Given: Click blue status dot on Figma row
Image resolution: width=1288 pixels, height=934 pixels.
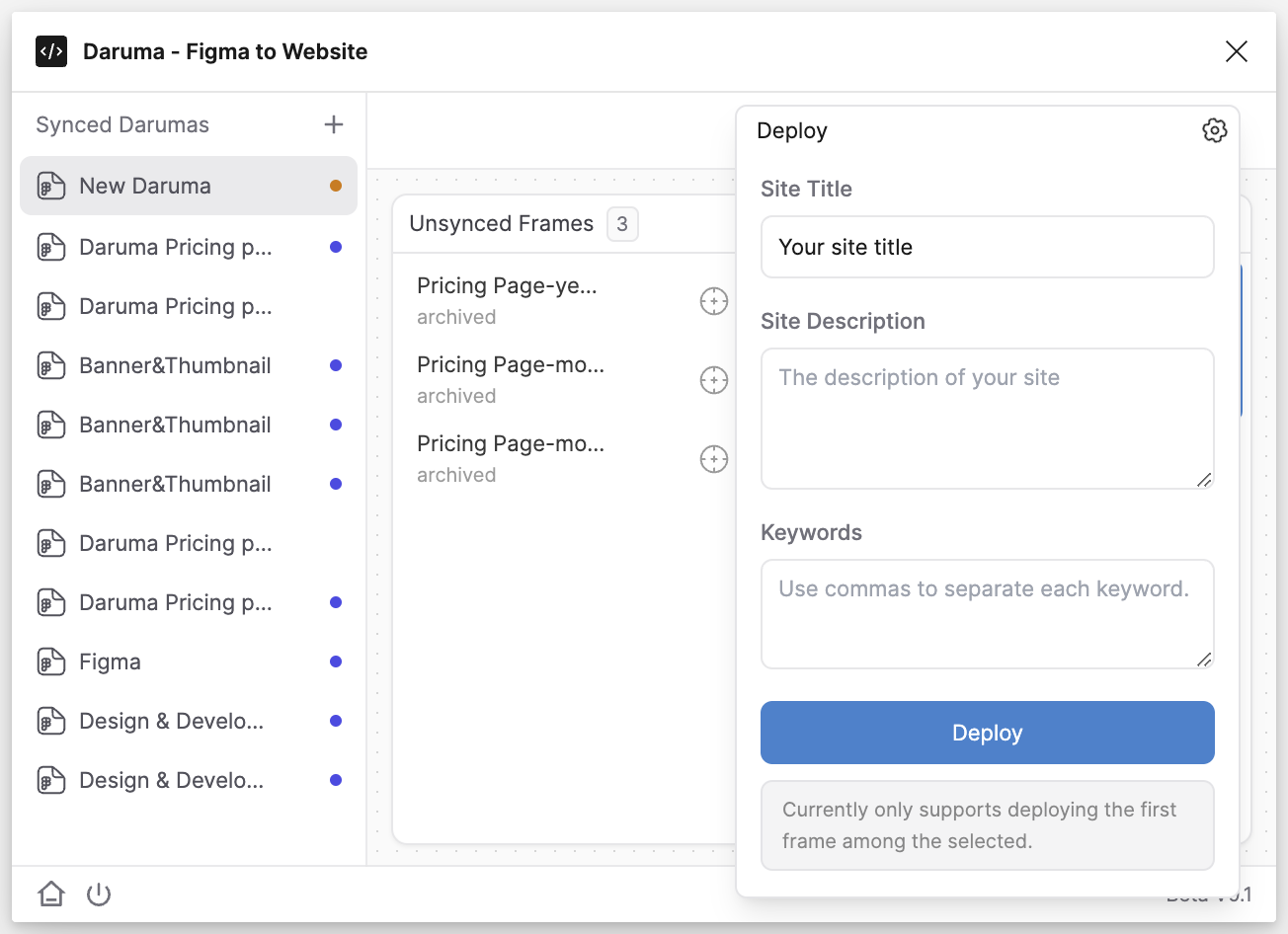Looking at the screenshot, I should (336, 662).
